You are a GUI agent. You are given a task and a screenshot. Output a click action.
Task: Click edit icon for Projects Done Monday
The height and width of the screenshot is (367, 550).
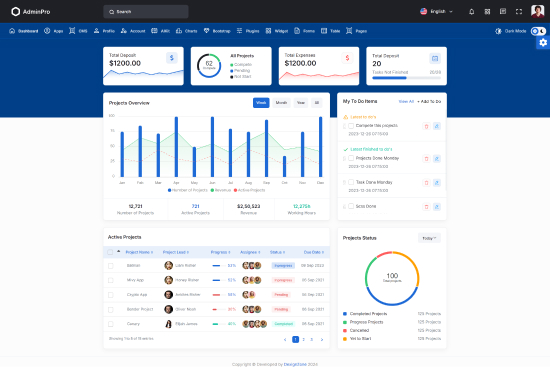[437, 159]
